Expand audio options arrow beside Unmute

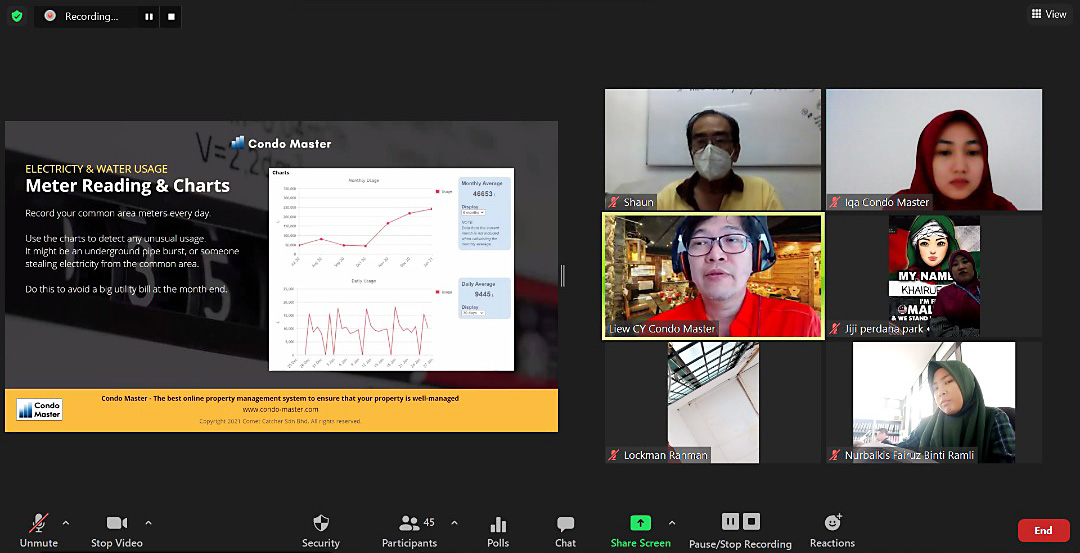pos(66,522)
